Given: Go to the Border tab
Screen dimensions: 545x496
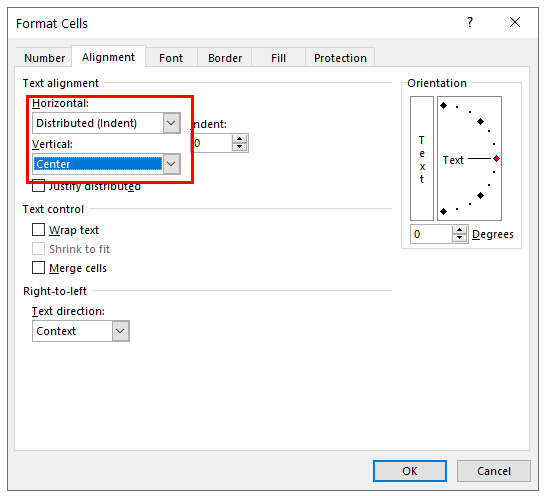Looking at the screenshot, I should 225,58.
